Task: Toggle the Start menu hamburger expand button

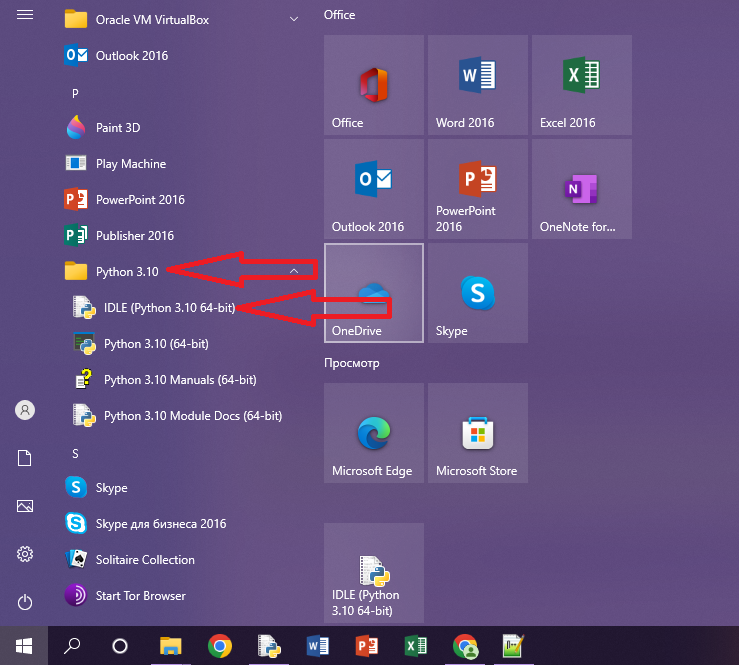Action: pos(25,15)
